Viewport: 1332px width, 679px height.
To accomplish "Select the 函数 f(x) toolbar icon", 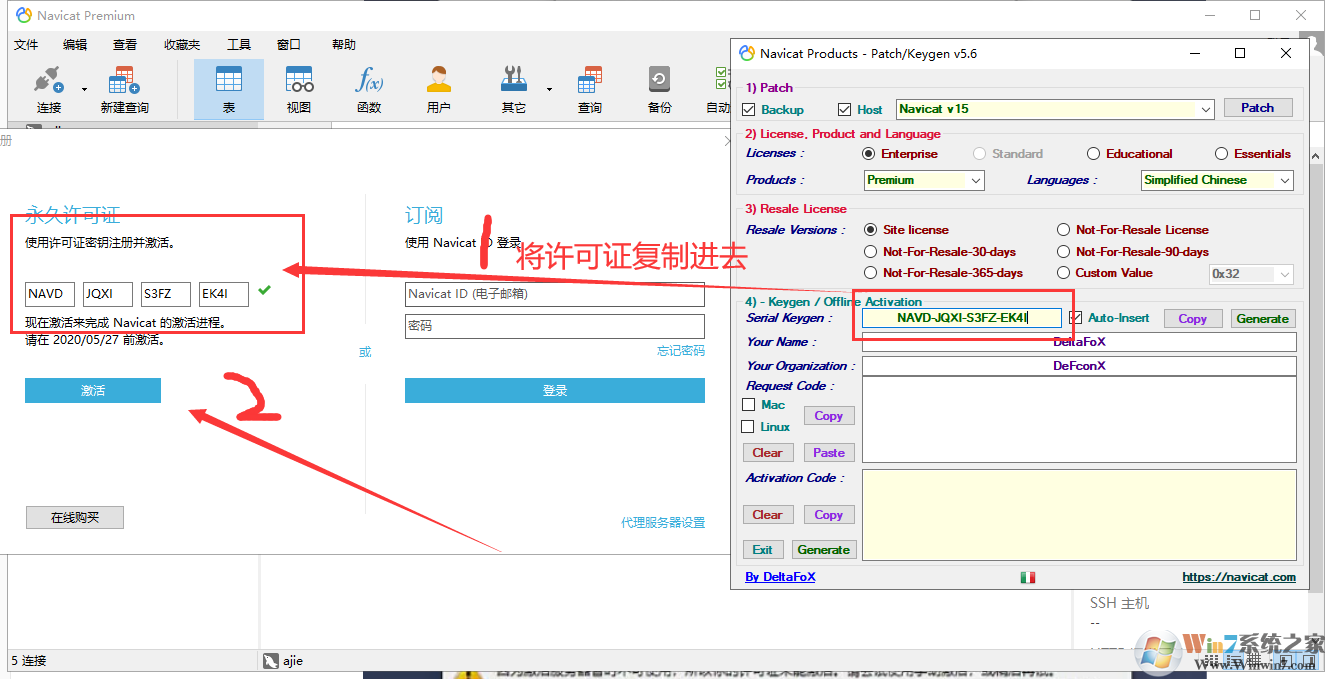I will click(x=368, y=89).
